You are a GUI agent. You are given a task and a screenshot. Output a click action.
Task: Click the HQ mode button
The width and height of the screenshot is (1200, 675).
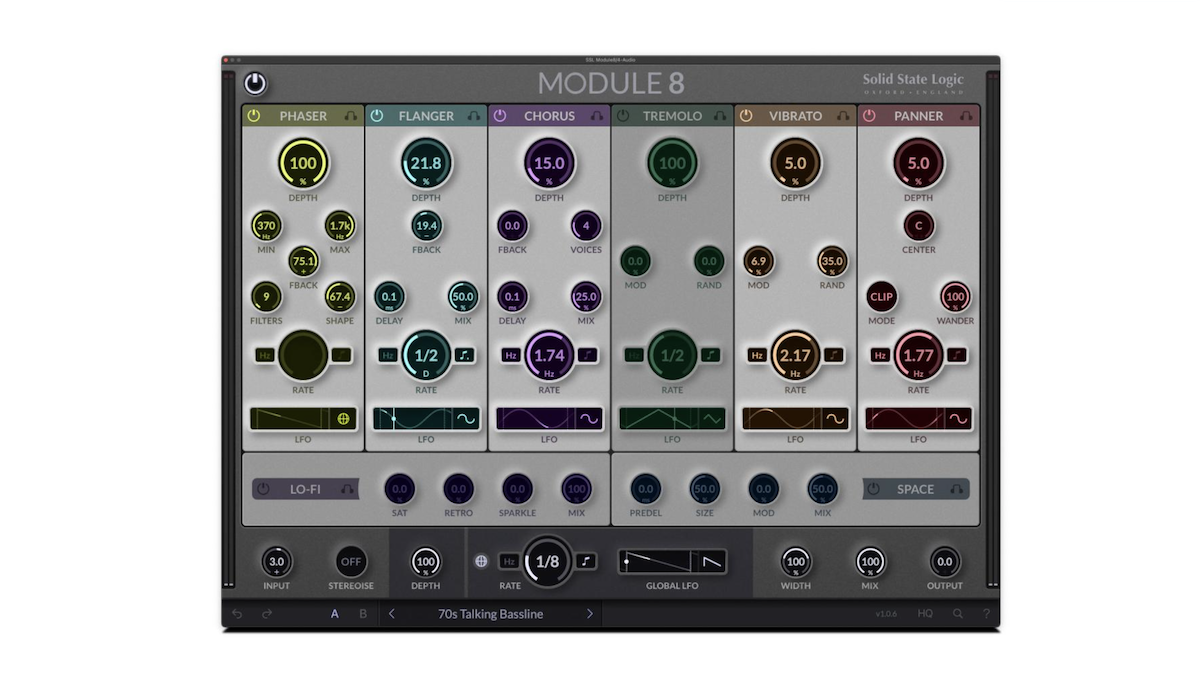(x=925, y=614)
